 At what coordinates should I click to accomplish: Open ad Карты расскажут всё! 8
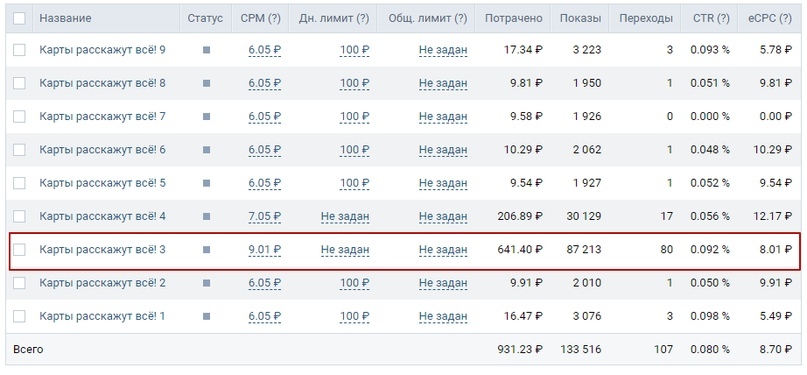coord(102,83)
